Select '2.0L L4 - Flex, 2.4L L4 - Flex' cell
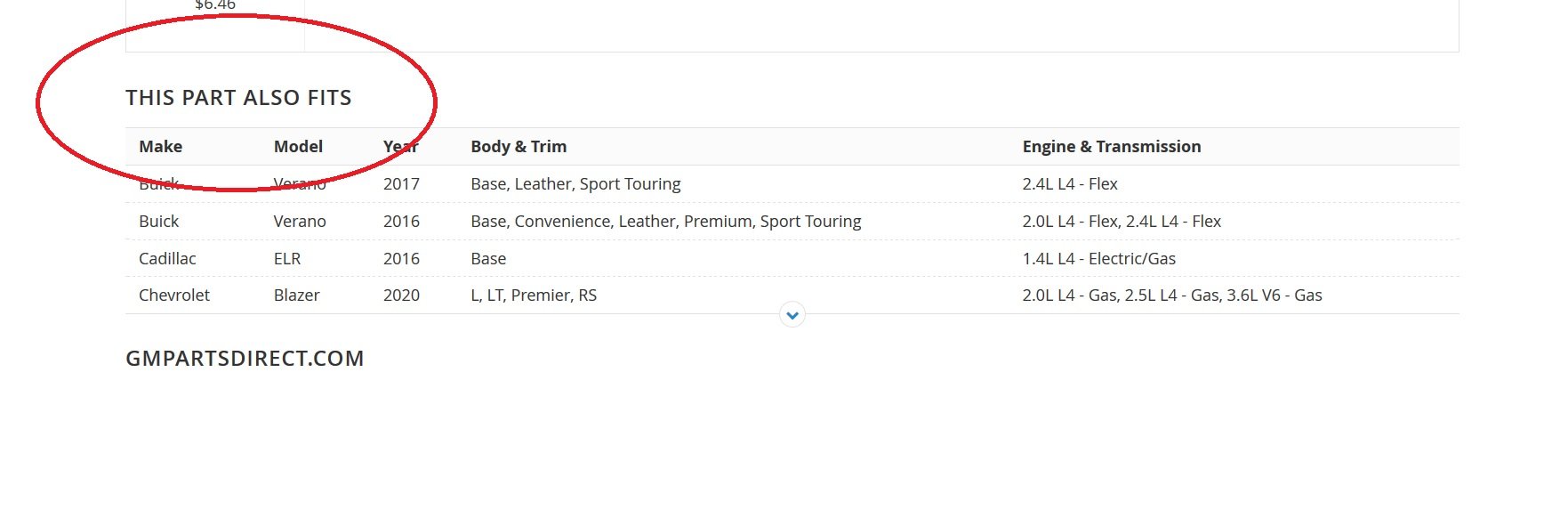 click(1122, 222)
